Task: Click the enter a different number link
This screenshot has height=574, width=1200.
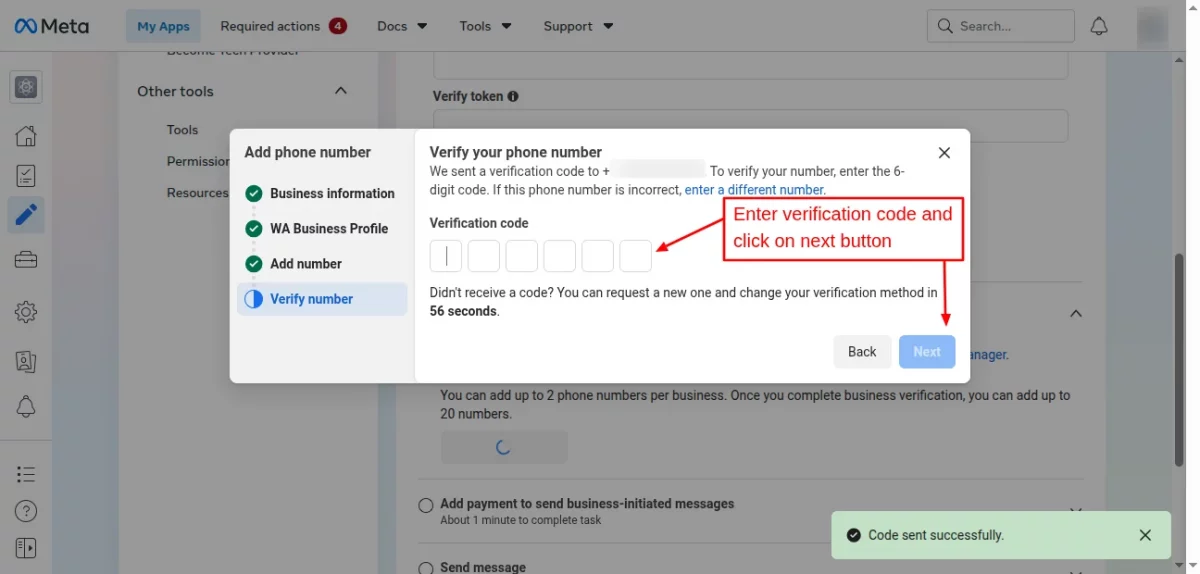Action: click(755, 189)
